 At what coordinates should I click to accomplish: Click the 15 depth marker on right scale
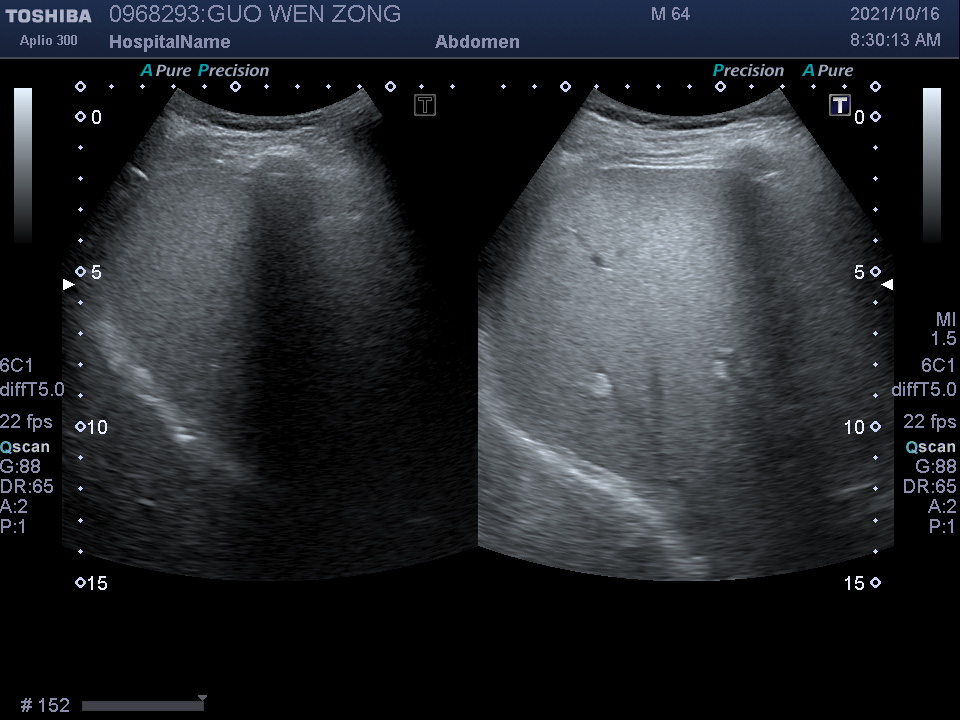pos(860,583)
